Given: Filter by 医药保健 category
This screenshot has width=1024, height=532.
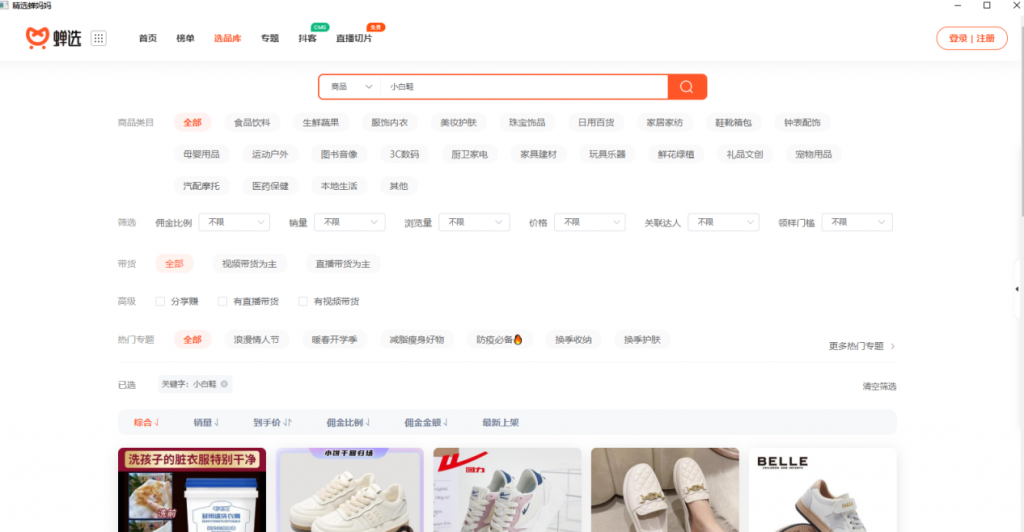Looking at the screenshot, I should tap(270, 186).
